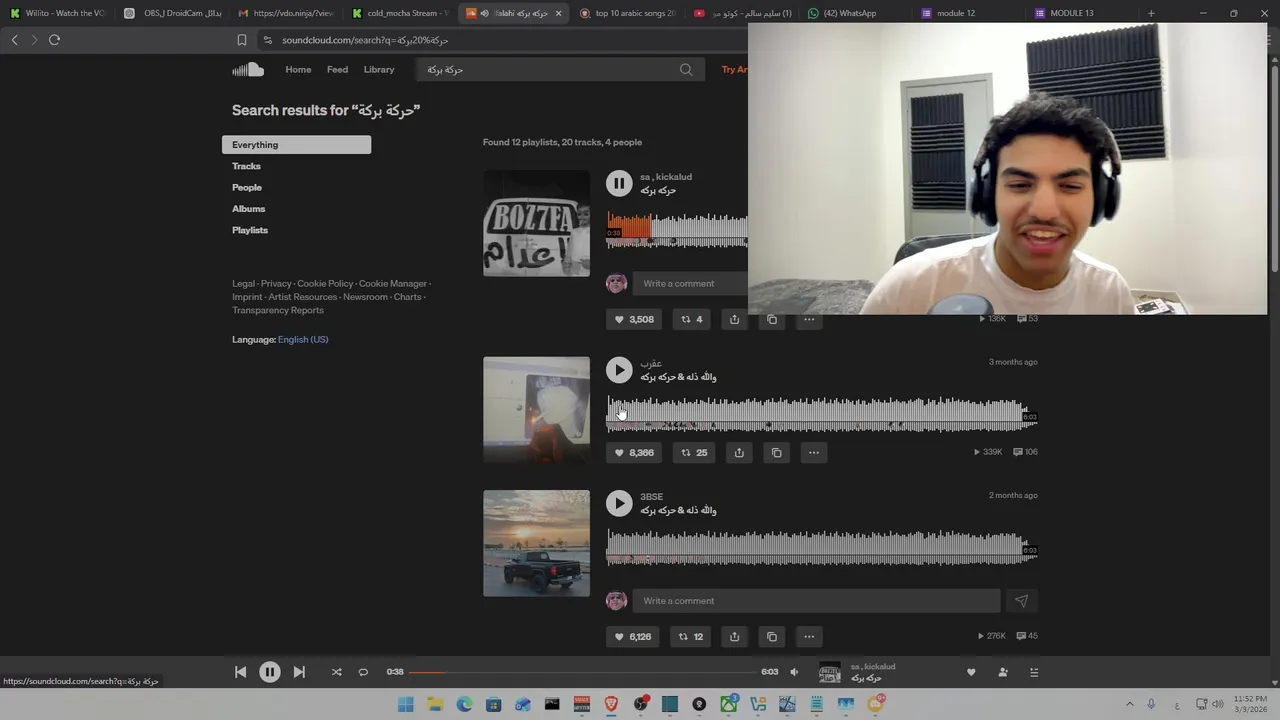Screen dimensions: 1280x720
Task: Skip to previous track in player bar
Action: point(240,672)
